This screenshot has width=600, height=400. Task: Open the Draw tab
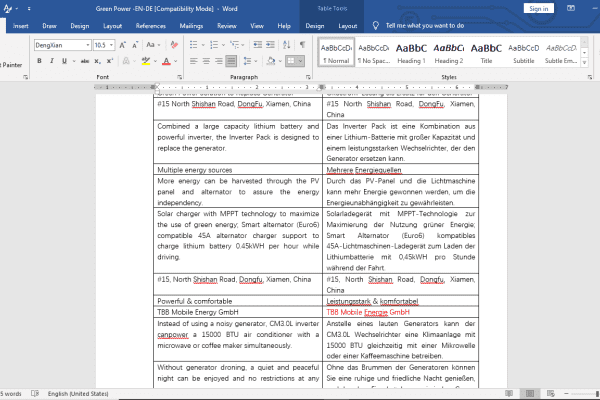(x=49, y=26)
